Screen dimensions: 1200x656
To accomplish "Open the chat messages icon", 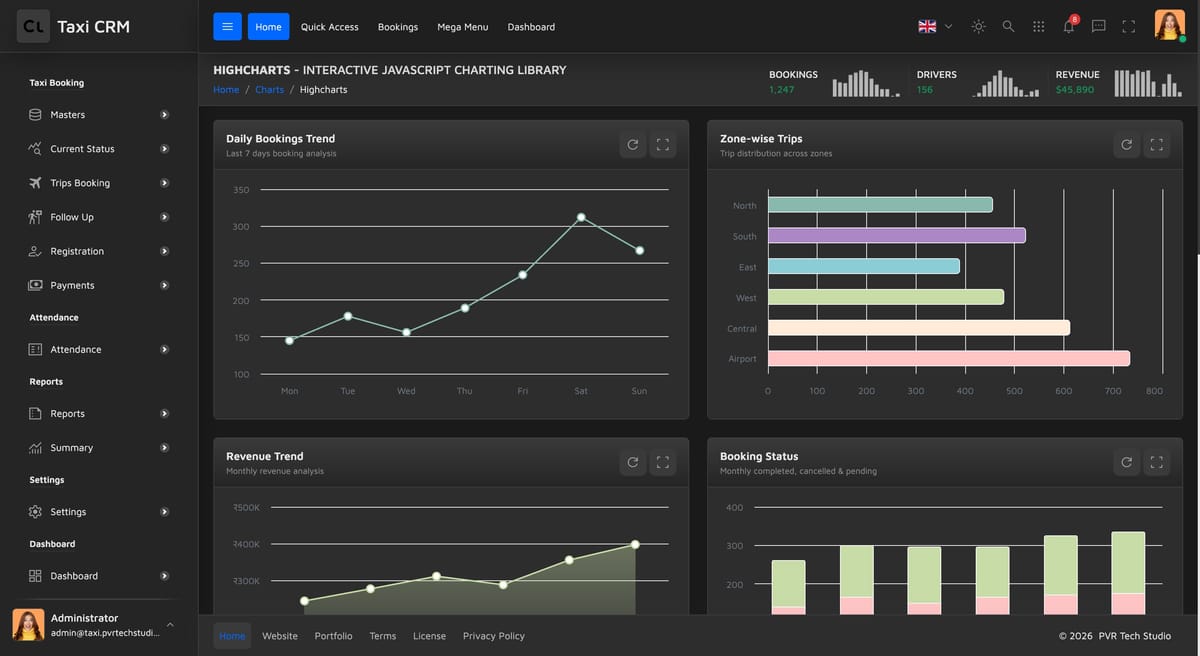I will (x=1098, y=27).
